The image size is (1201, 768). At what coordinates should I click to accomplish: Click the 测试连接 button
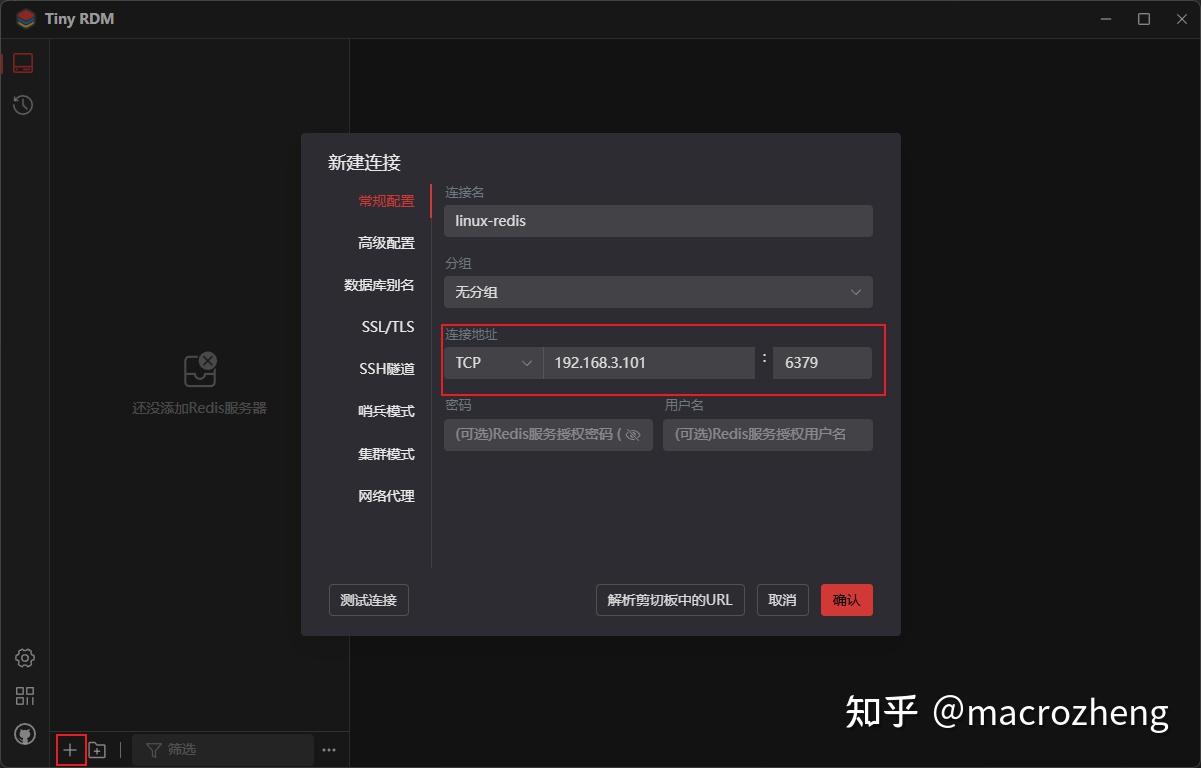click(368, 600)
